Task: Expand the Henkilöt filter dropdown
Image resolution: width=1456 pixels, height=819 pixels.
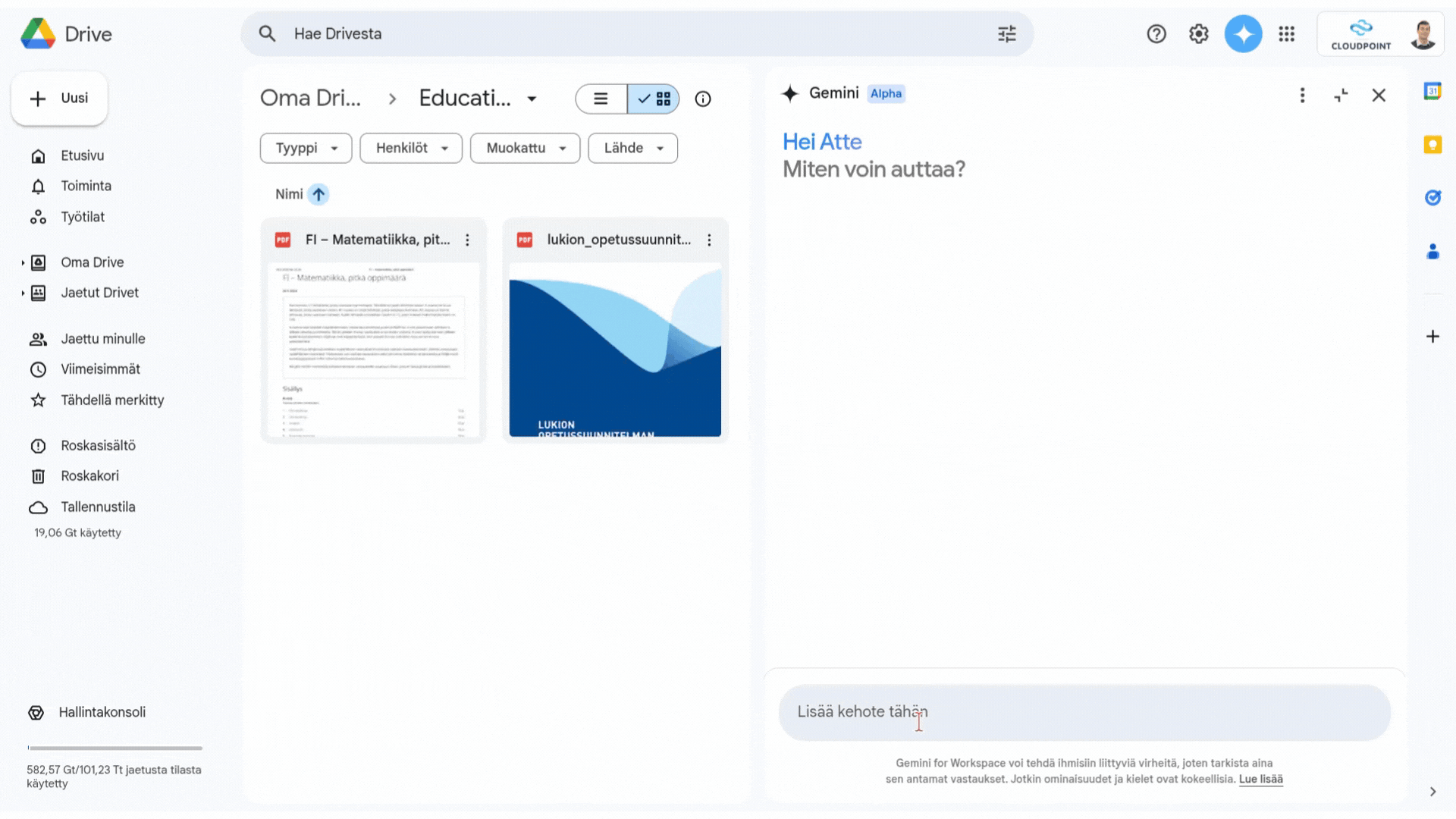Action: 410,148
